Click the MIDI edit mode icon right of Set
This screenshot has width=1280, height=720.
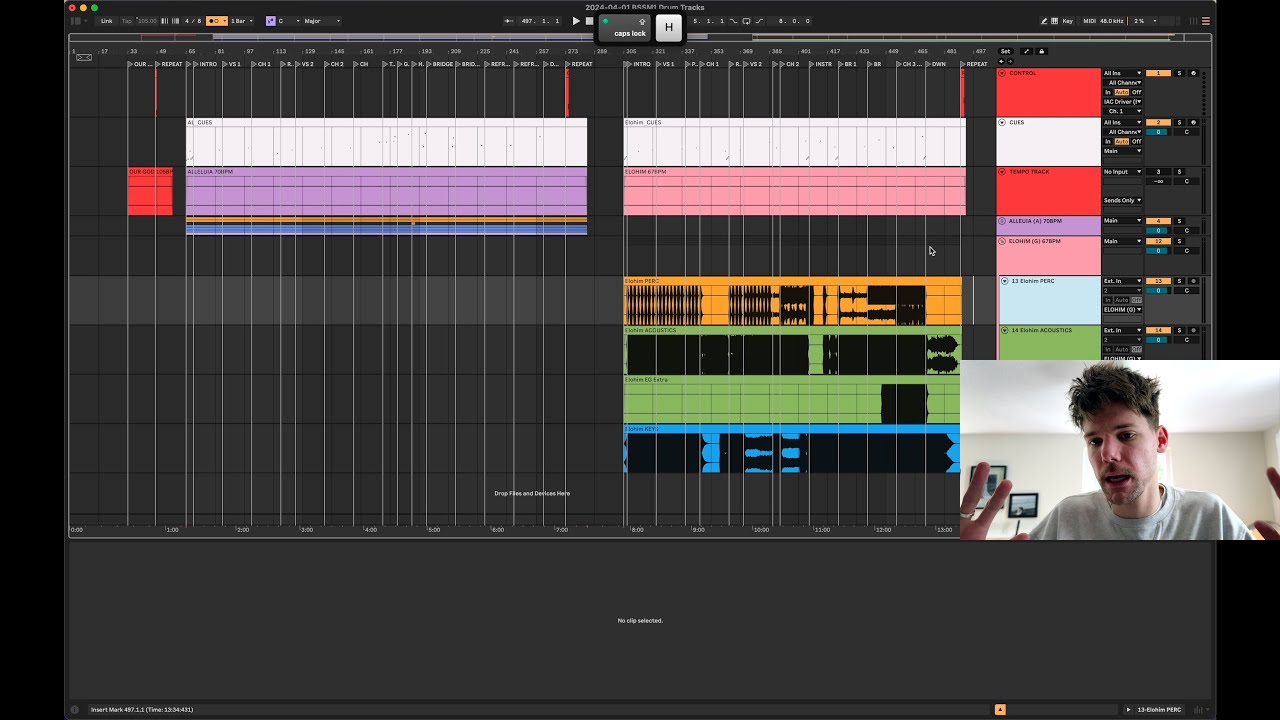tap(1027, 51)
